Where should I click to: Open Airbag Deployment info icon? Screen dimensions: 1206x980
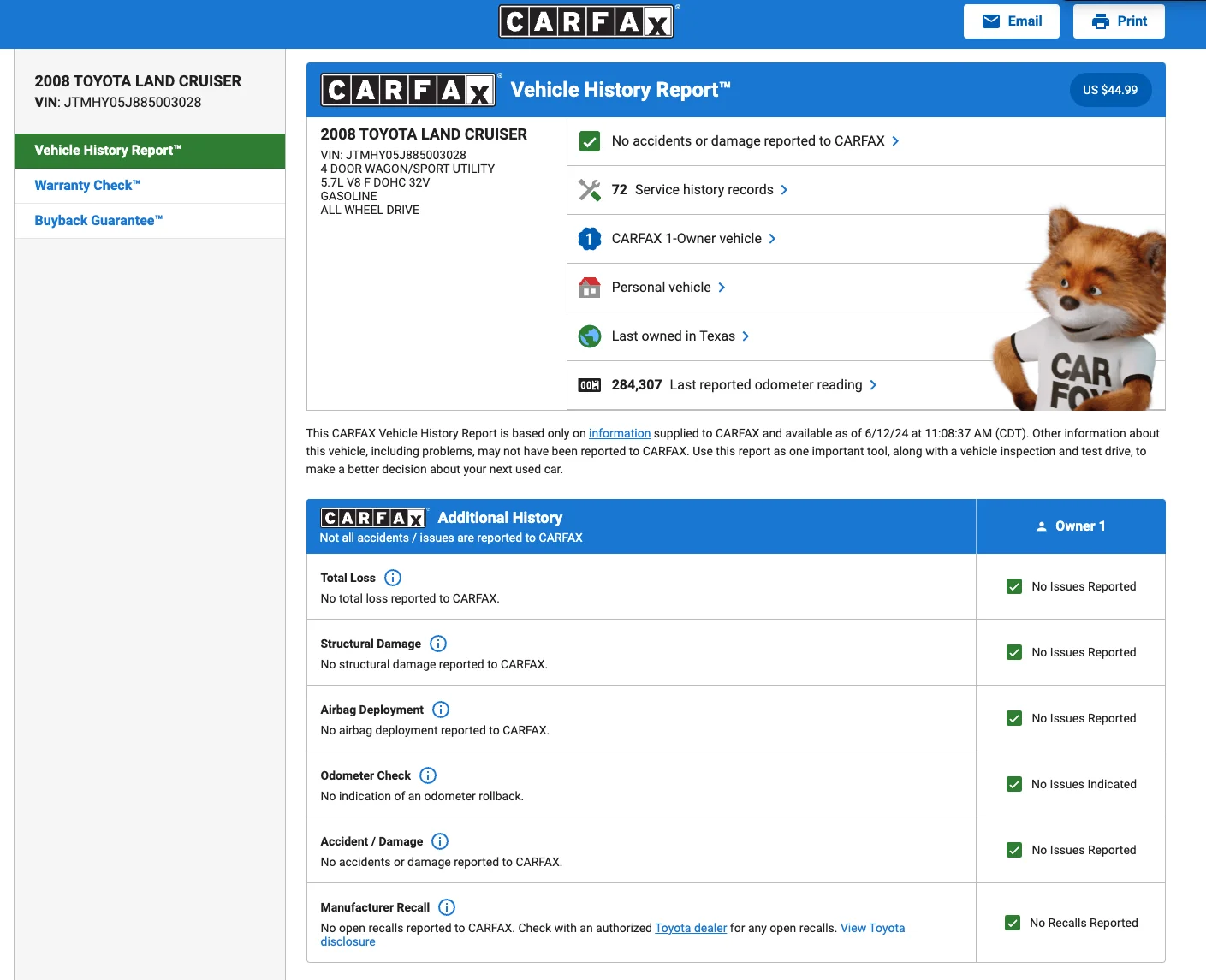click(441, 710)
